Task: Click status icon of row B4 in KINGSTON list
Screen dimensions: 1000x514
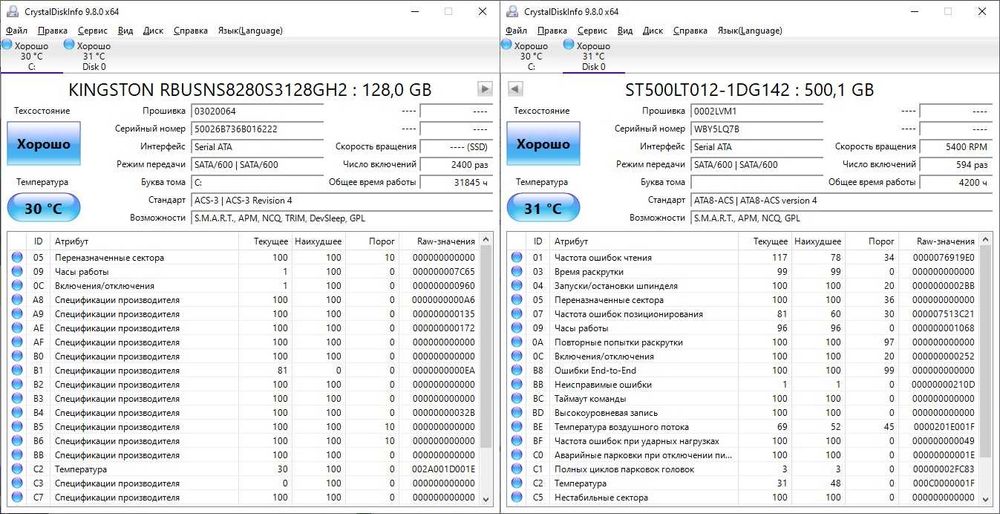Action: (17, 413)
